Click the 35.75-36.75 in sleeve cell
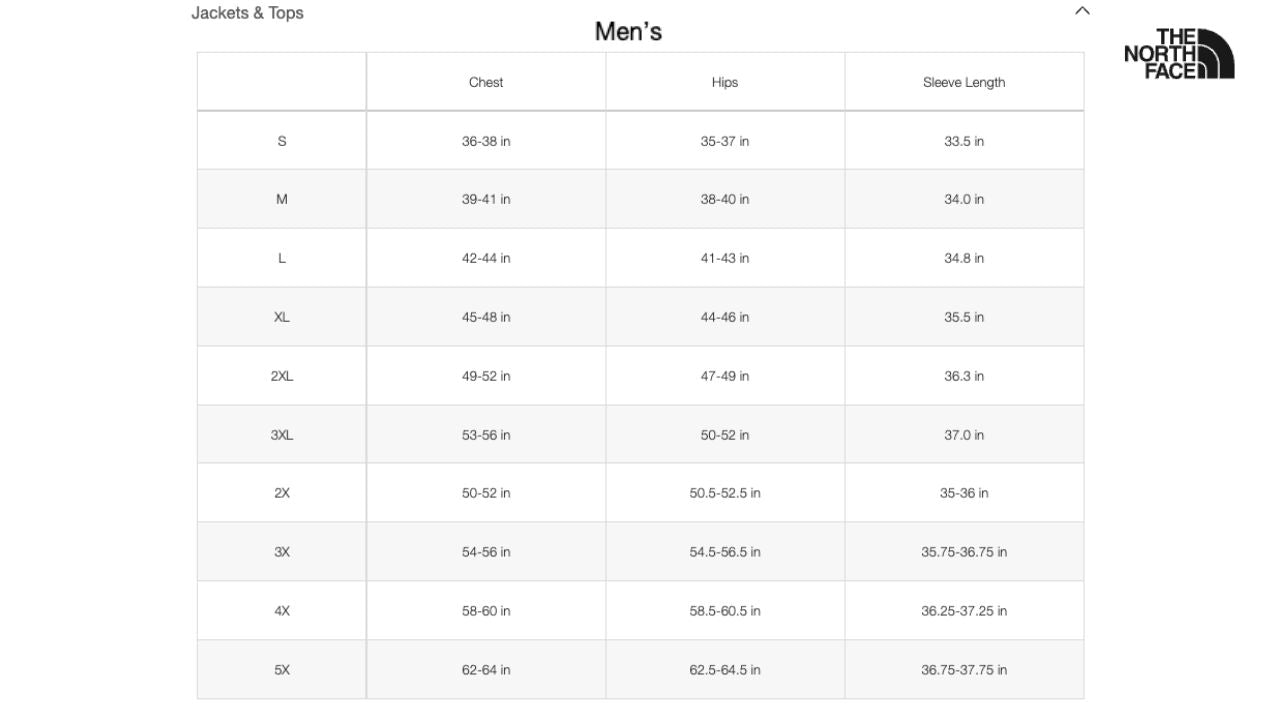Screen dimensions: 1280x720 pyautogui.click(x=964, y=552)
